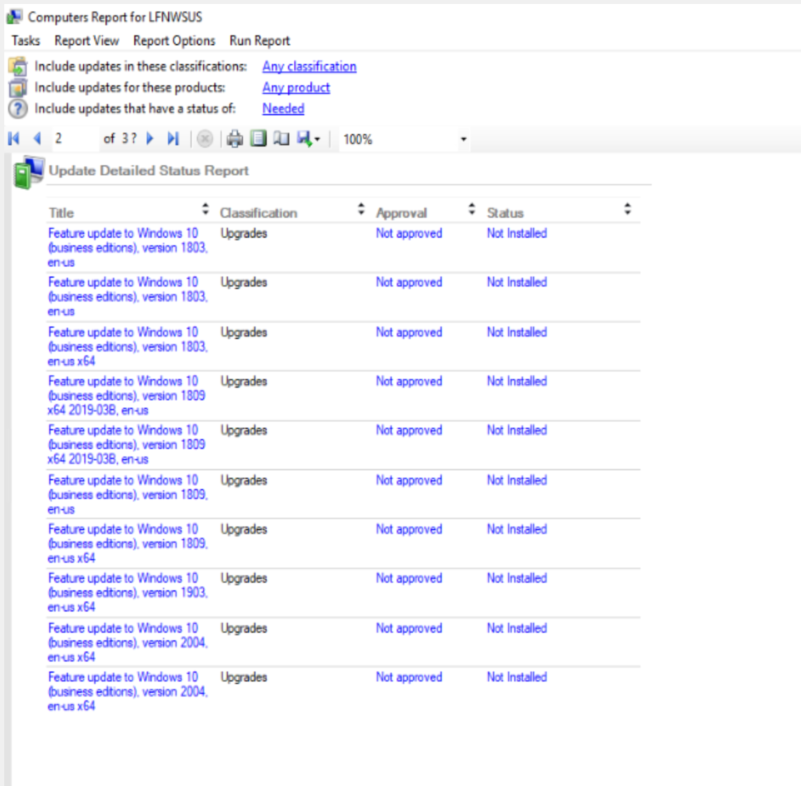This screenshot has height=786, width=801.
Task: Click the Computers Report title bar icon
Action: click(14, 17)
